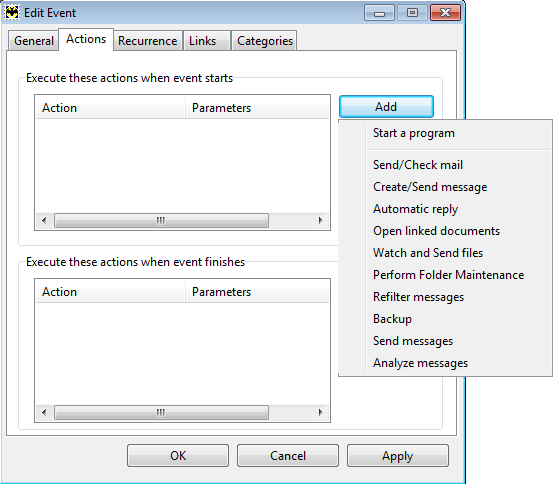Confirm with the OK button
This screenshot has height=484, width=553.
(178, 455)
